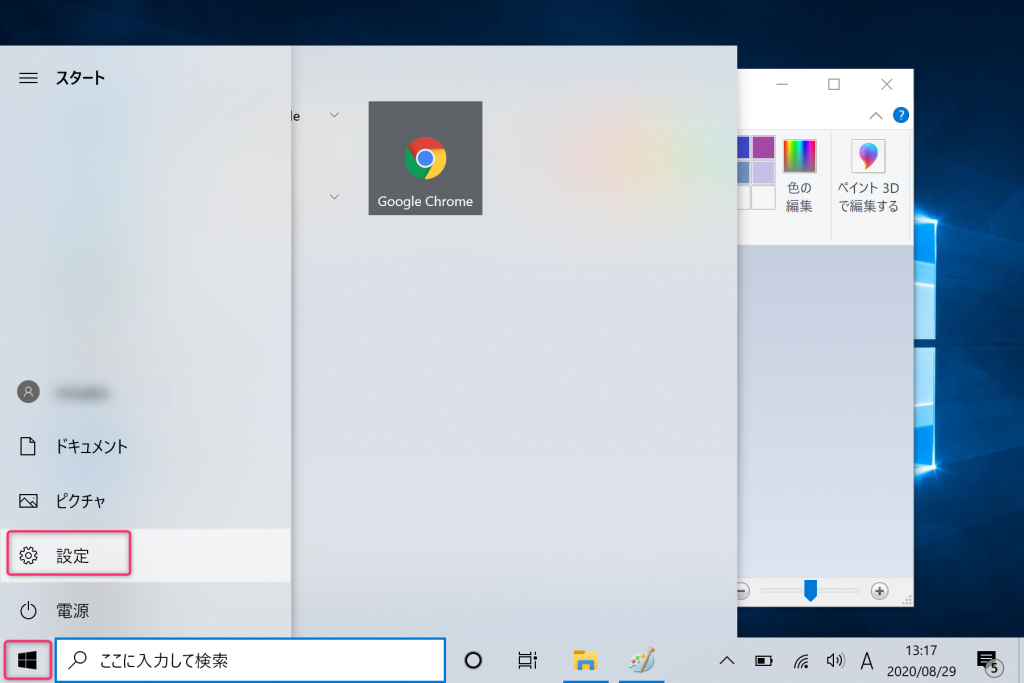
Task: Open File Explorer from the taskbar
Action: click(584, 661)
